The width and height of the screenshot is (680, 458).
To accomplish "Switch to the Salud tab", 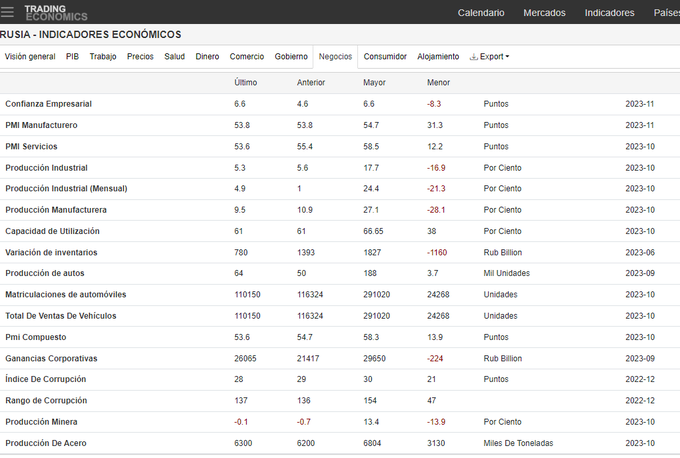I will (174, 56).
